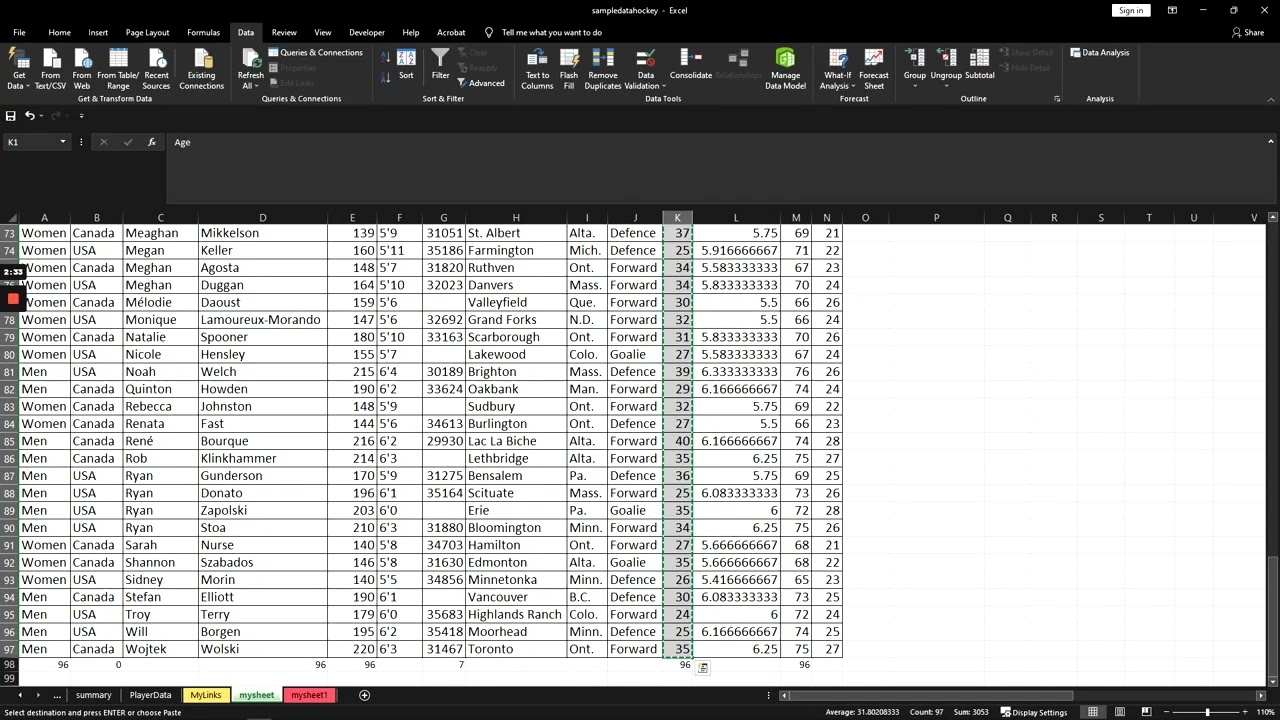This screenshot has width=1280, height=720.
Task: Open the Page Layout tab
Action: click(x=147, y=32)
